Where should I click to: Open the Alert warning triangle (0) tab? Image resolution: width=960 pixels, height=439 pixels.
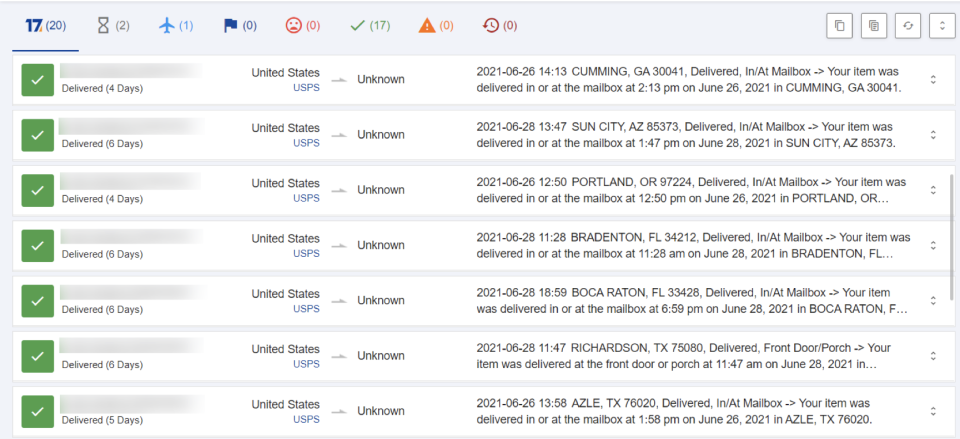pyautogui.click(x=436, y=26)
